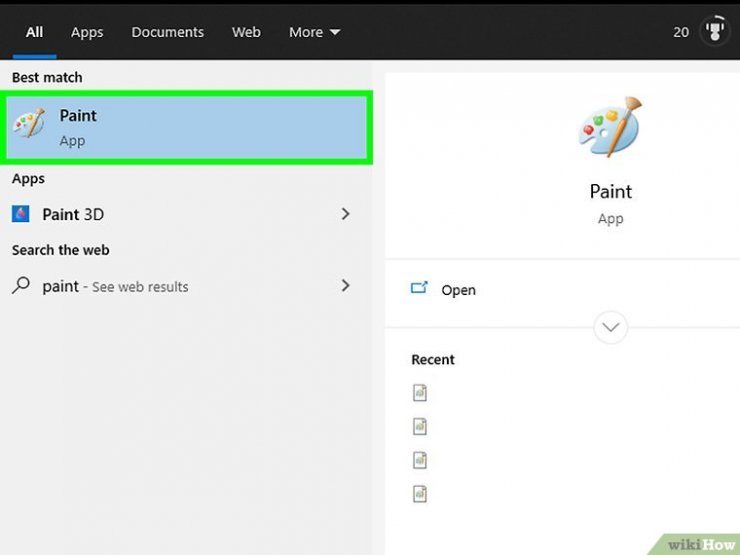Screen dimensions: 740x555
Task: Click the magnifier icon beside paint web search
Action: 21,286
